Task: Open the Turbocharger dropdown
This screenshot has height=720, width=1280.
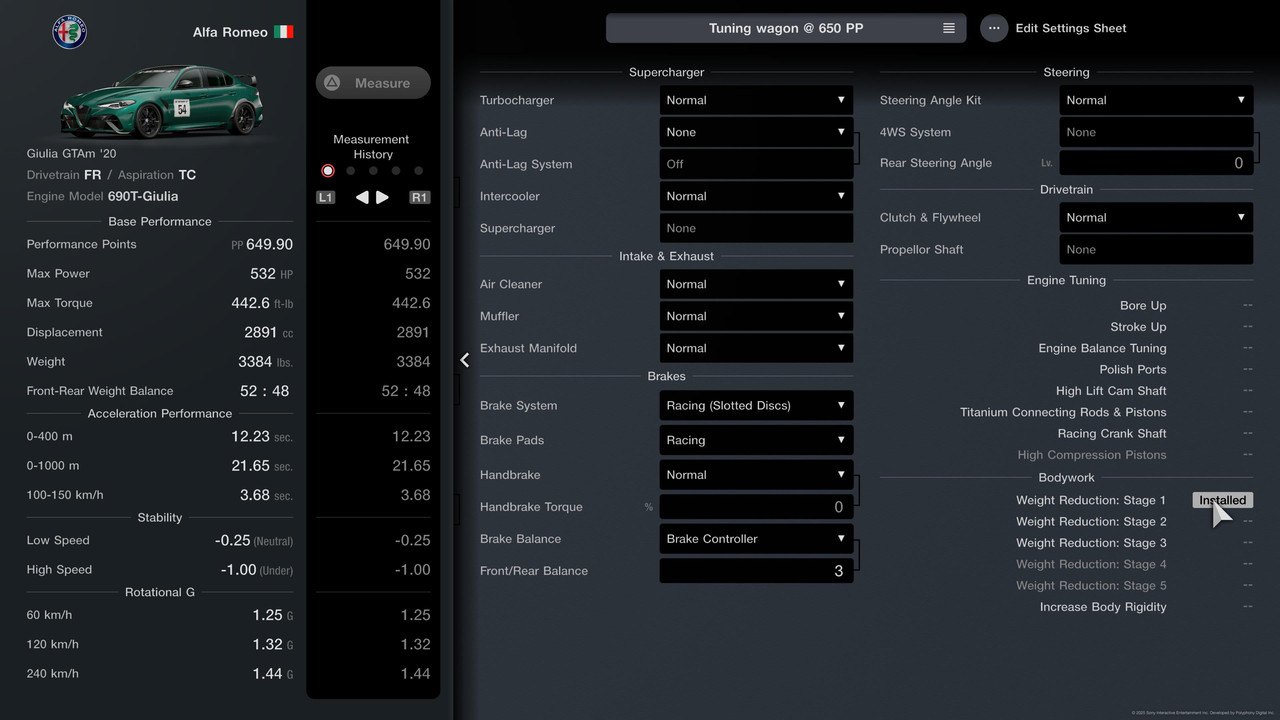Action: [x=756, y=100]
